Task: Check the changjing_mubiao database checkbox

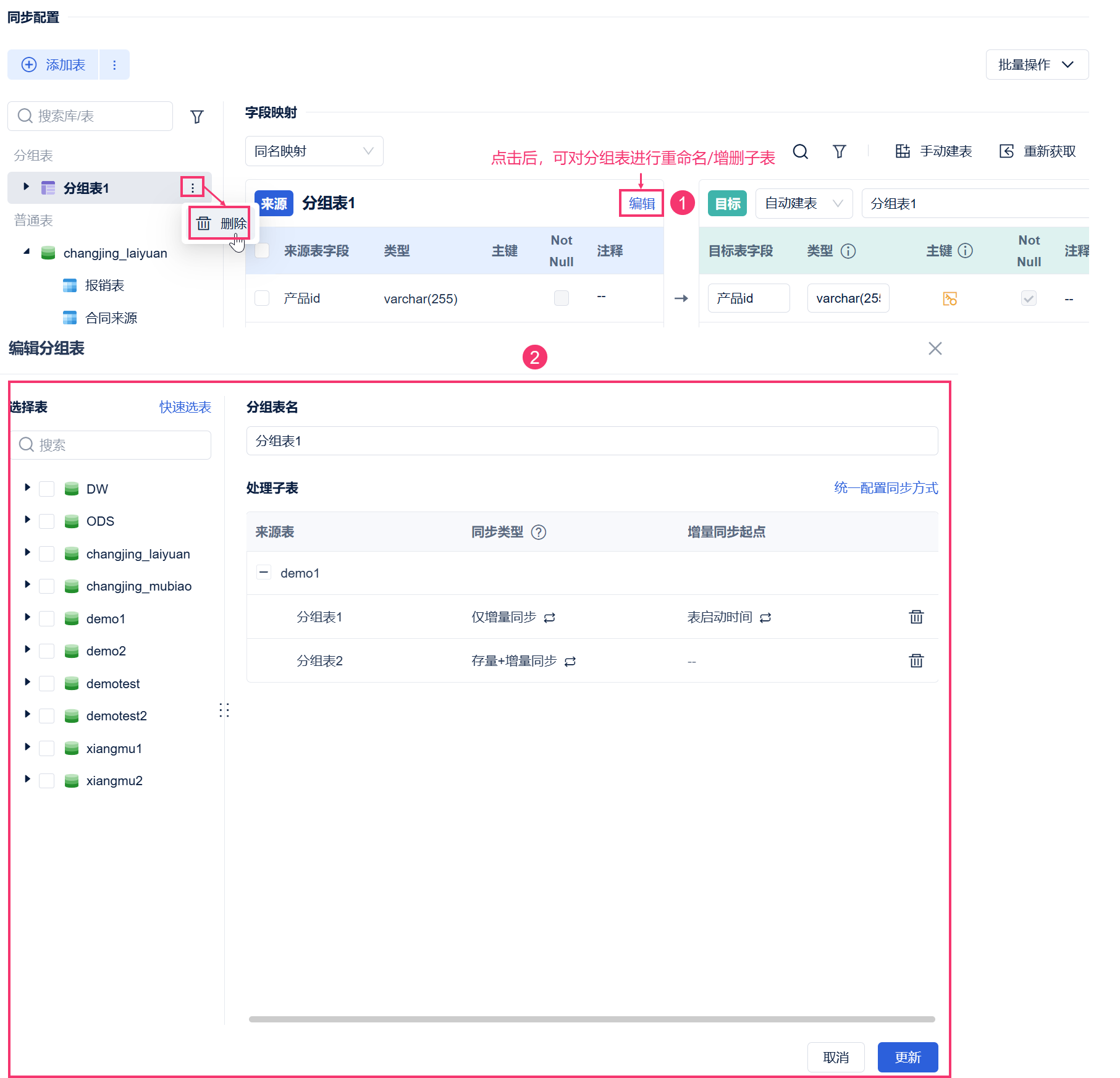Action: tap(46, 586)
